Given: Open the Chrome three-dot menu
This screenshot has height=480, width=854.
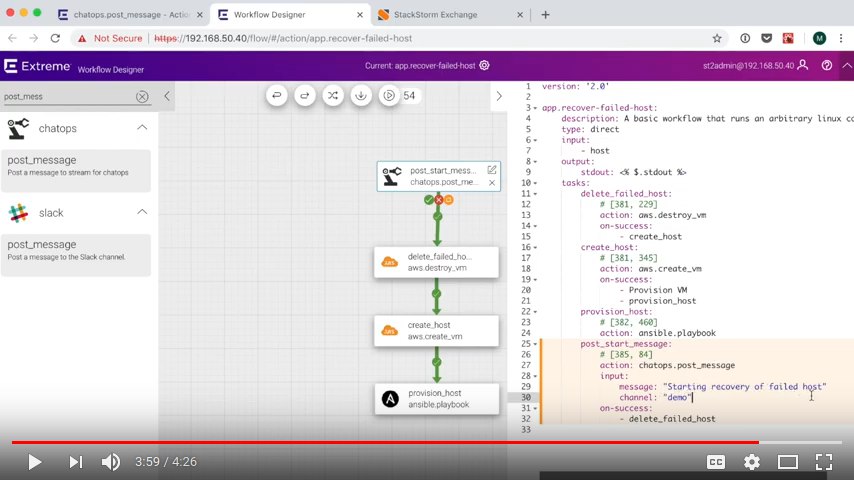Looking at the screenshot, I should [841, 38].
